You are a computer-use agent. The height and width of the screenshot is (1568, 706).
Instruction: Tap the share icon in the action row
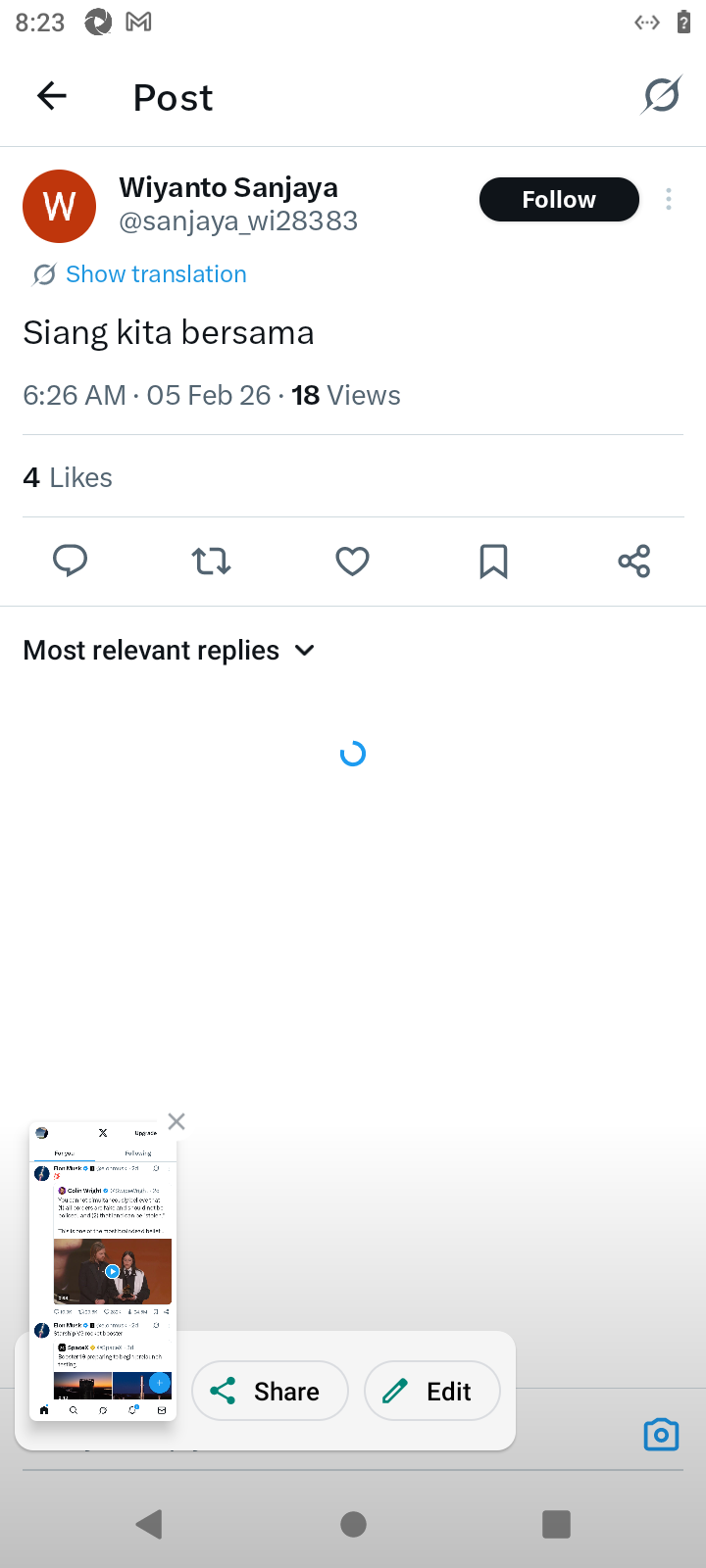634,562
